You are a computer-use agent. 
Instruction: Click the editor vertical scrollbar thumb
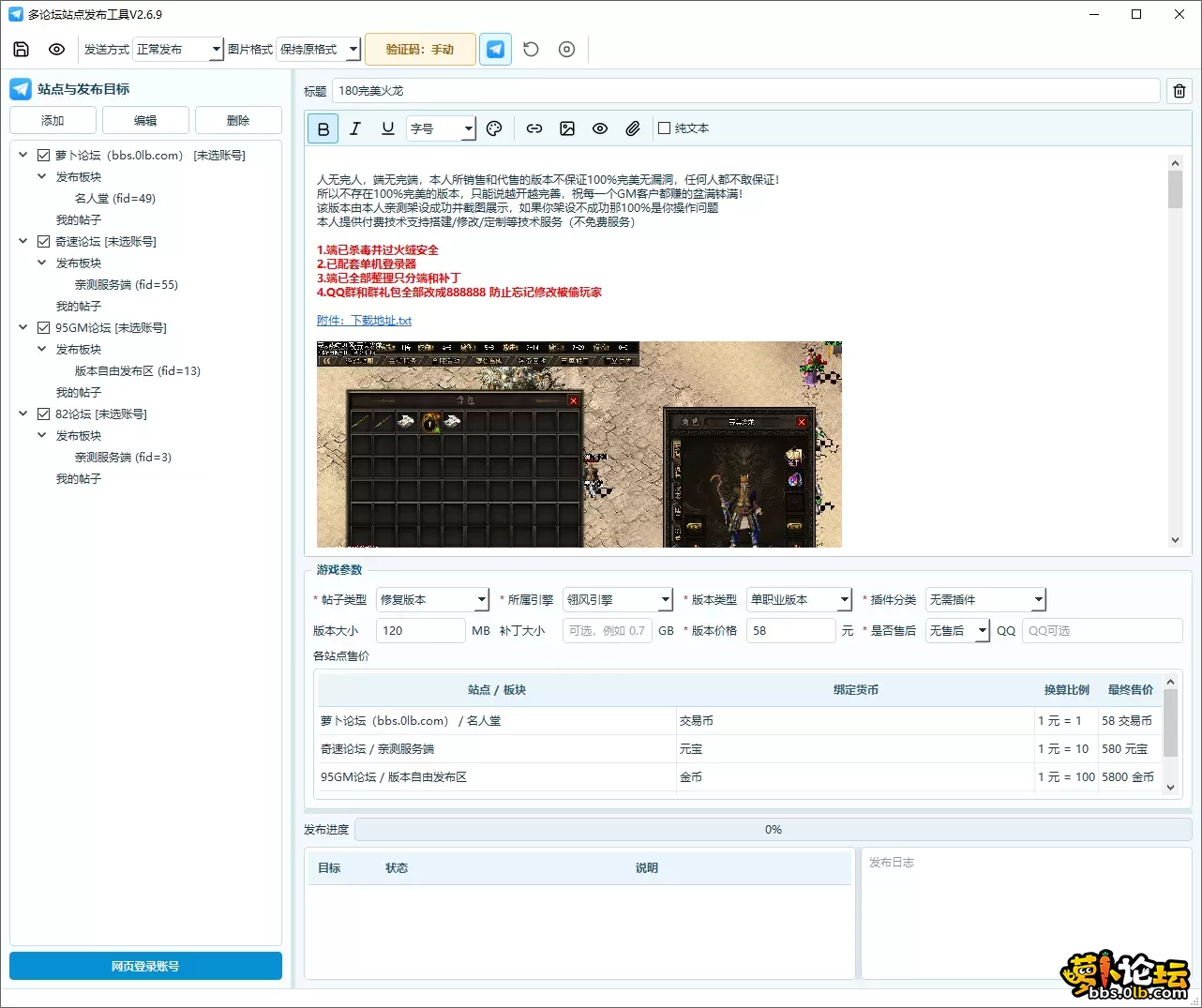pos(1175,189)
